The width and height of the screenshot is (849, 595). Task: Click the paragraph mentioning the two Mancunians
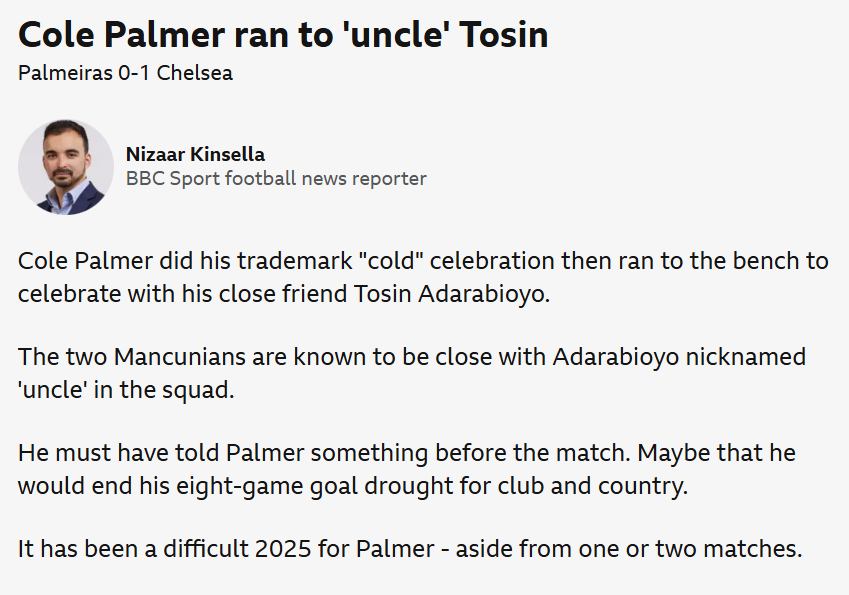[x=412, y=373]
